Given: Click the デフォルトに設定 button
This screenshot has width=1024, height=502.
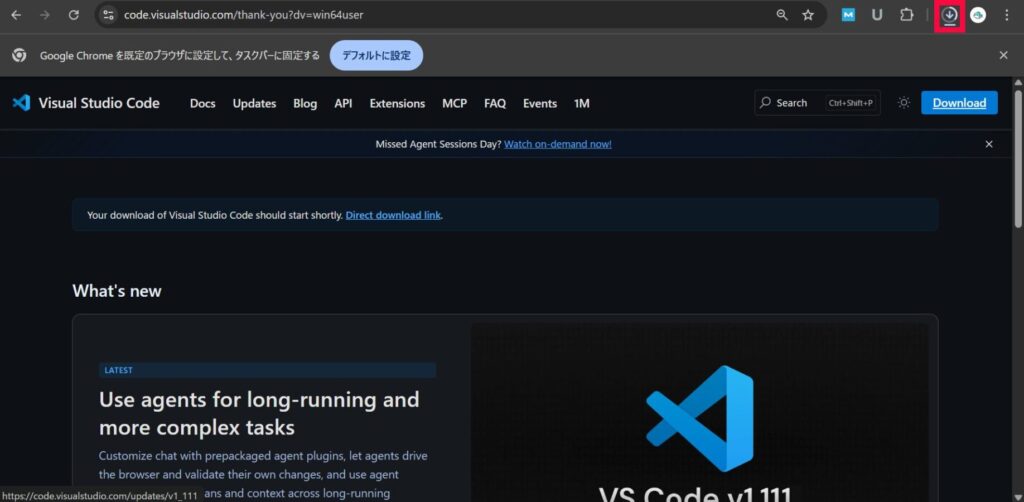Looking at the screenshot, I should (x=376, y=55).
